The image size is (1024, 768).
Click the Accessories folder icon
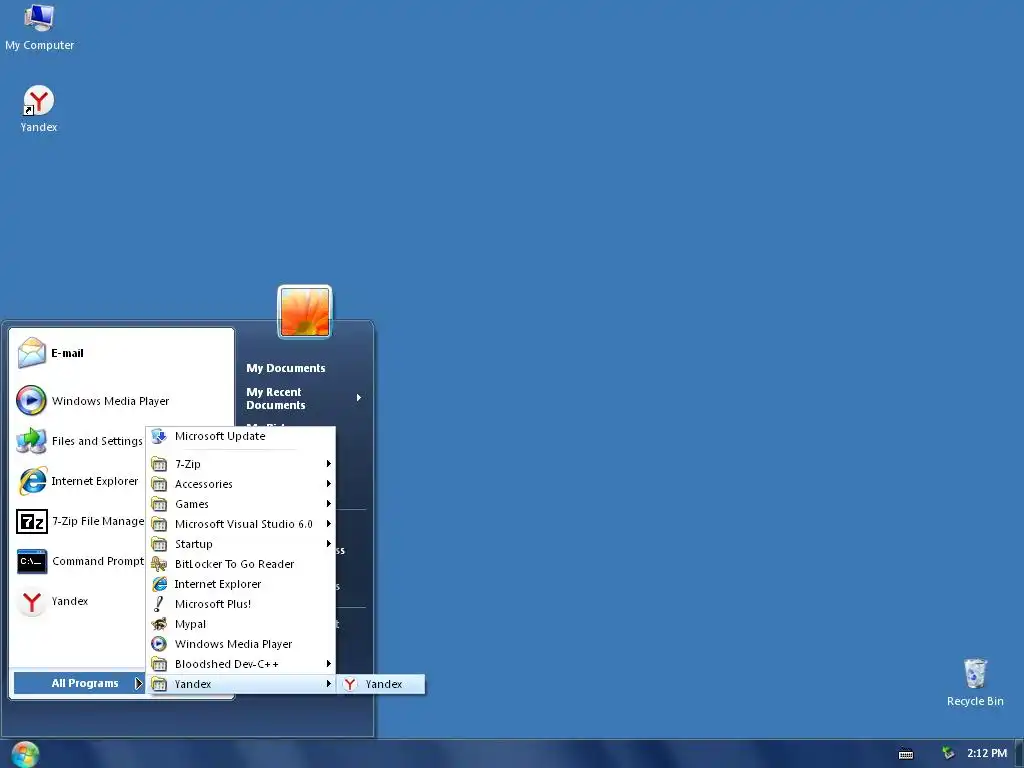click(x=159, y=484)
